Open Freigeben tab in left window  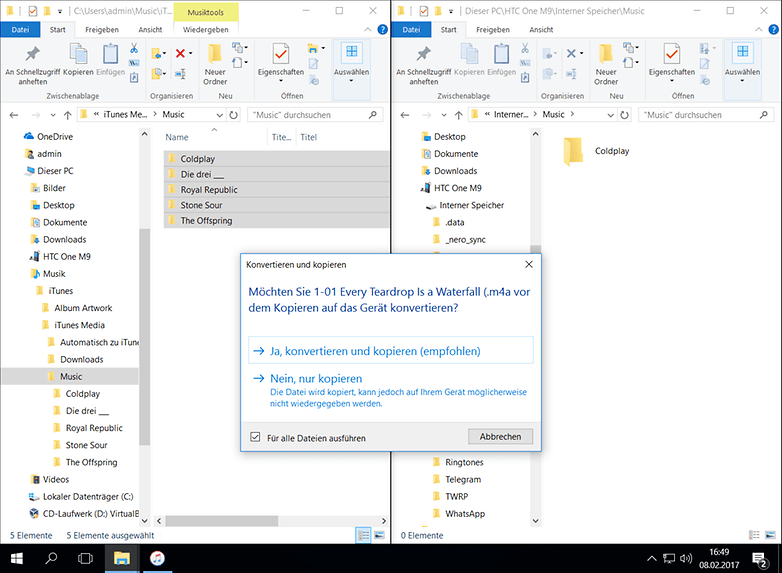pos(102,29)
